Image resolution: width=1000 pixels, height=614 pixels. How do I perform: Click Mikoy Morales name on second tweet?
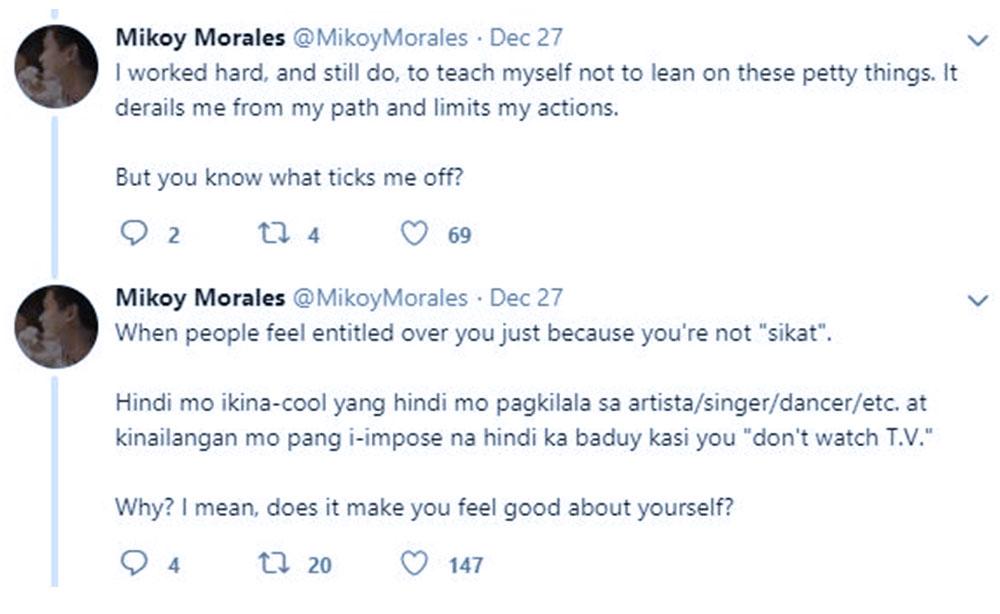tap(197, 297)
